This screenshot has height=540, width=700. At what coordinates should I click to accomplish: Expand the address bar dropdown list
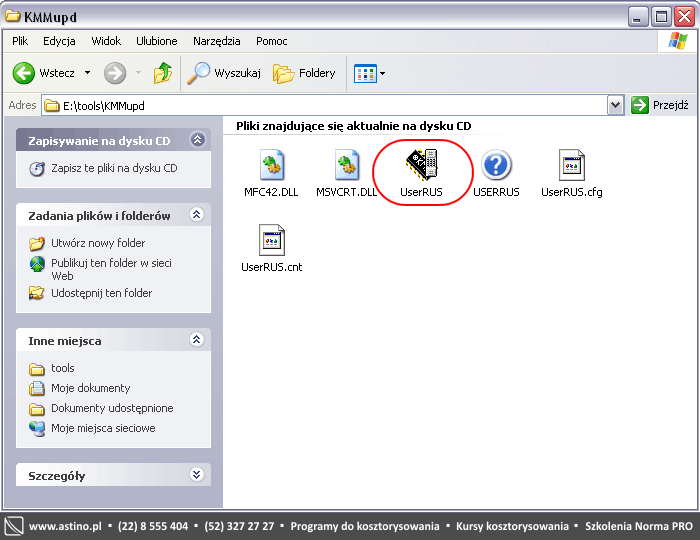click(x=616, y=105)
